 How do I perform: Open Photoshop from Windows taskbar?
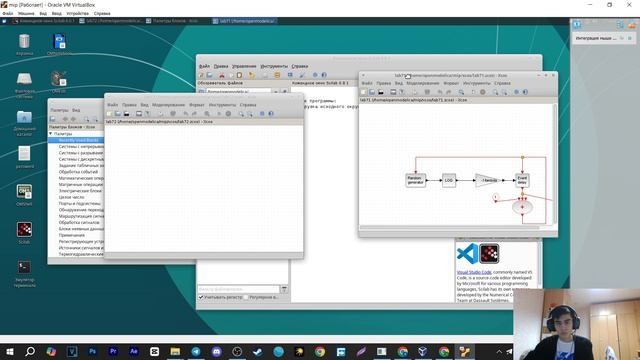pyautogui.click(x=93, y=352)
